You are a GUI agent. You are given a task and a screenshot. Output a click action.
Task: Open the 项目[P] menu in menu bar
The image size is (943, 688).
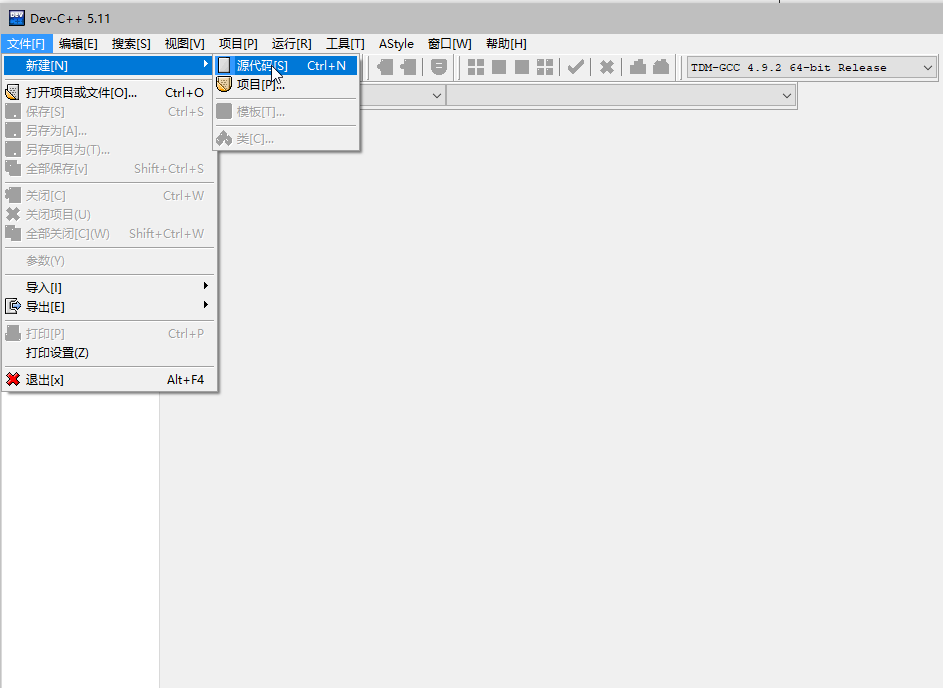pyautogui.click(x=238, y=43)
